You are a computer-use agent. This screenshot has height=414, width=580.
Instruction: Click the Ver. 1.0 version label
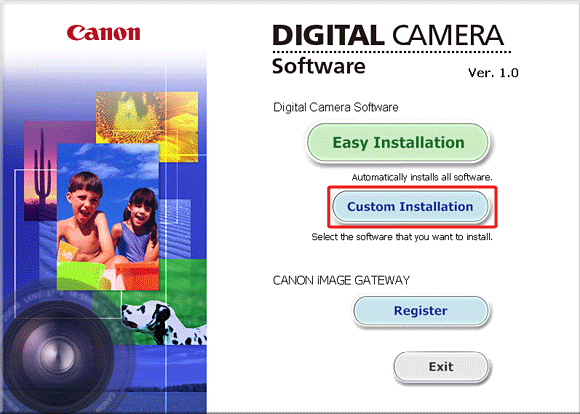(x=493, y=73)
